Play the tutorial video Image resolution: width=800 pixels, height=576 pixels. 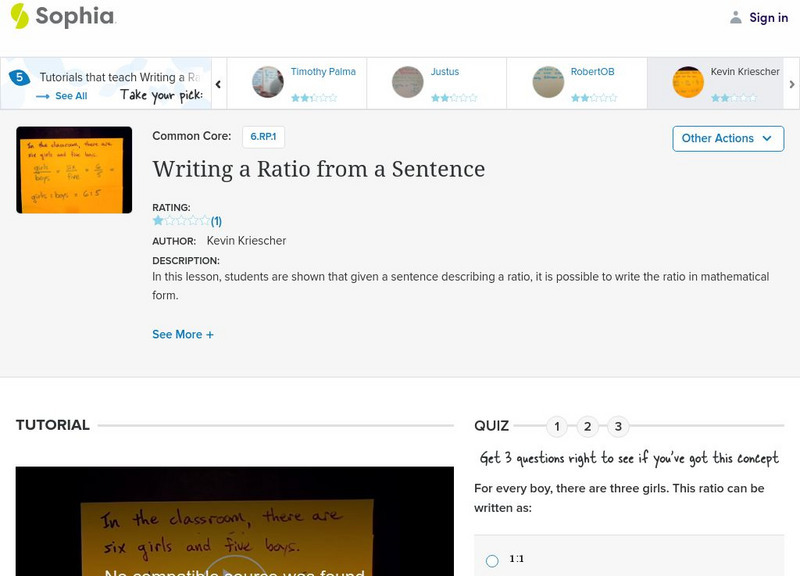pos(235,566)
